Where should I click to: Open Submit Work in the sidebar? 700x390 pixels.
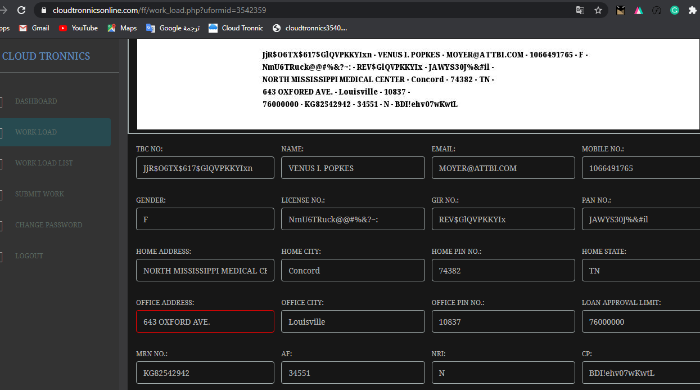(39, 194)
